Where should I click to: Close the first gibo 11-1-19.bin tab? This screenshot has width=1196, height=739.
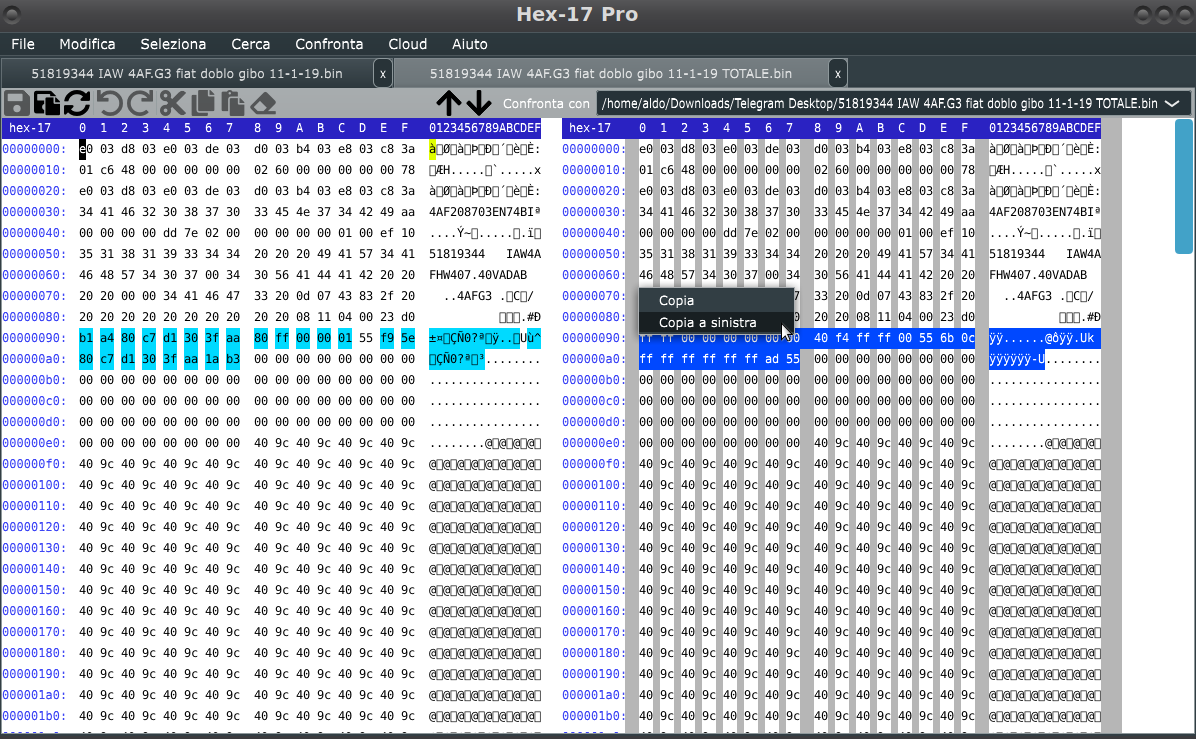(383, 74)
